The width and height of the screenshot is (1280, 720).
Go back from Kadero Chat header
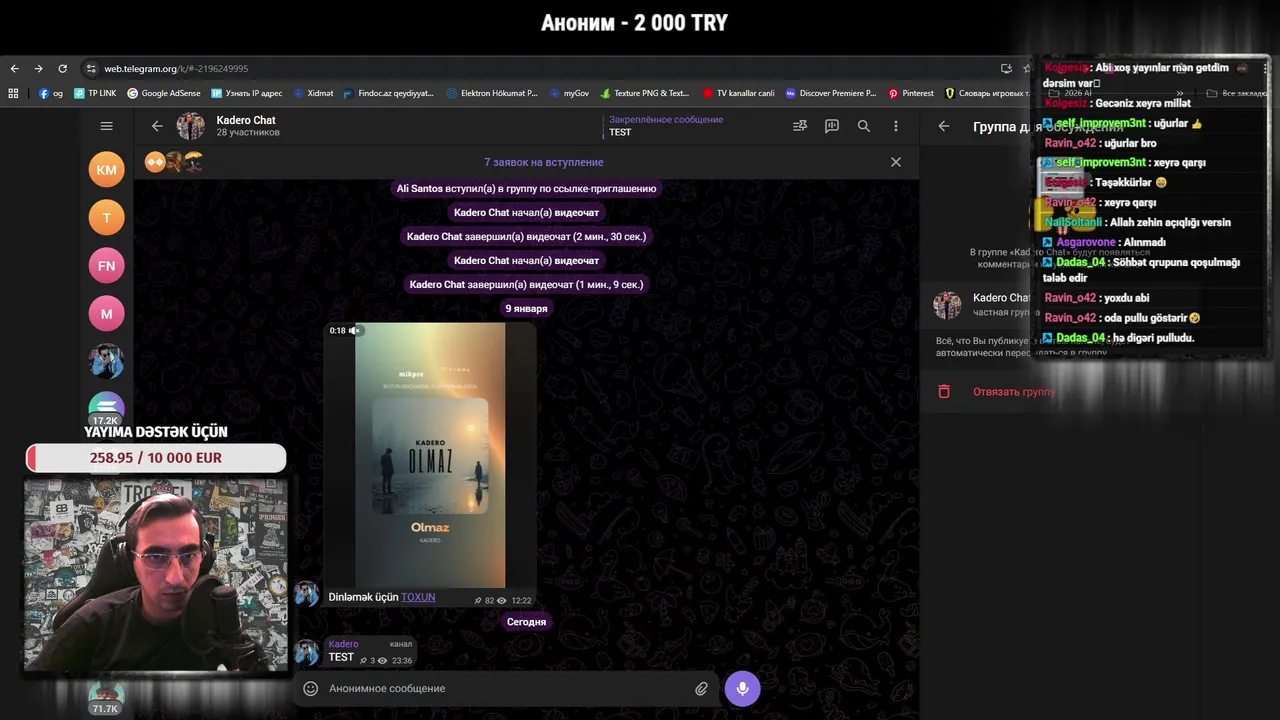click(157, 126)
